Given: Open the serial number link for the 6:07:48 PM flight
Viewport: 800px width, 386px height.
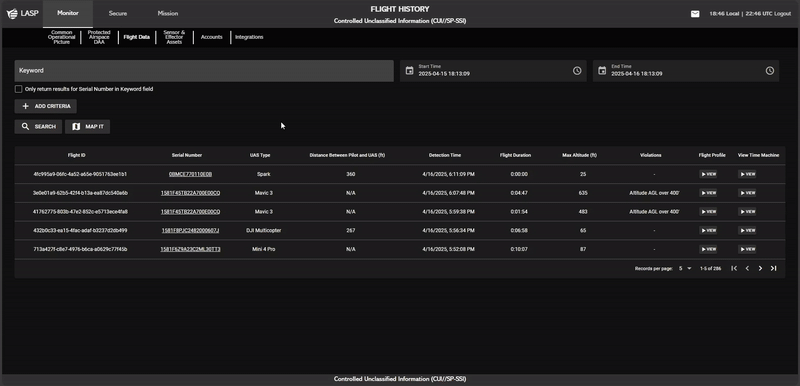Looking at the screenshot, I should pos(190,193).
